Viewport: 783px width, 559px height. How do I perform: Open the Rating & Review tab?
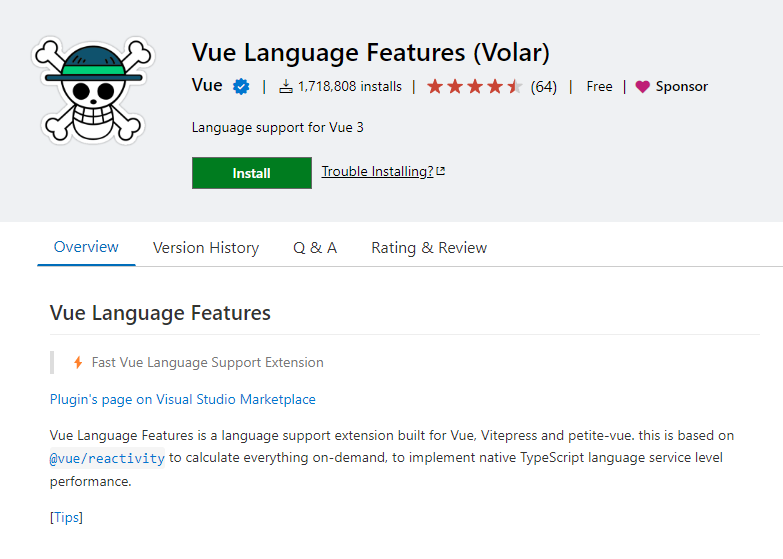[429, 248]
